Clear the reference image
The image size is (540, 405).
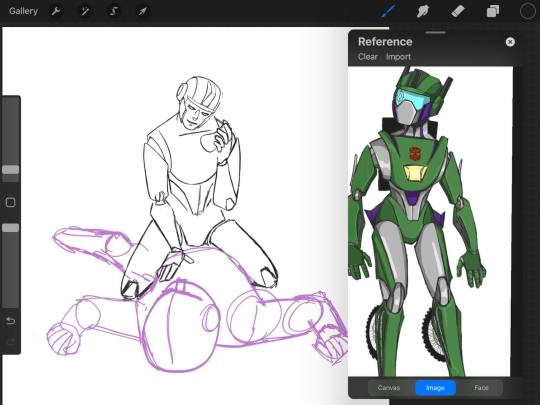click(367, 57)
